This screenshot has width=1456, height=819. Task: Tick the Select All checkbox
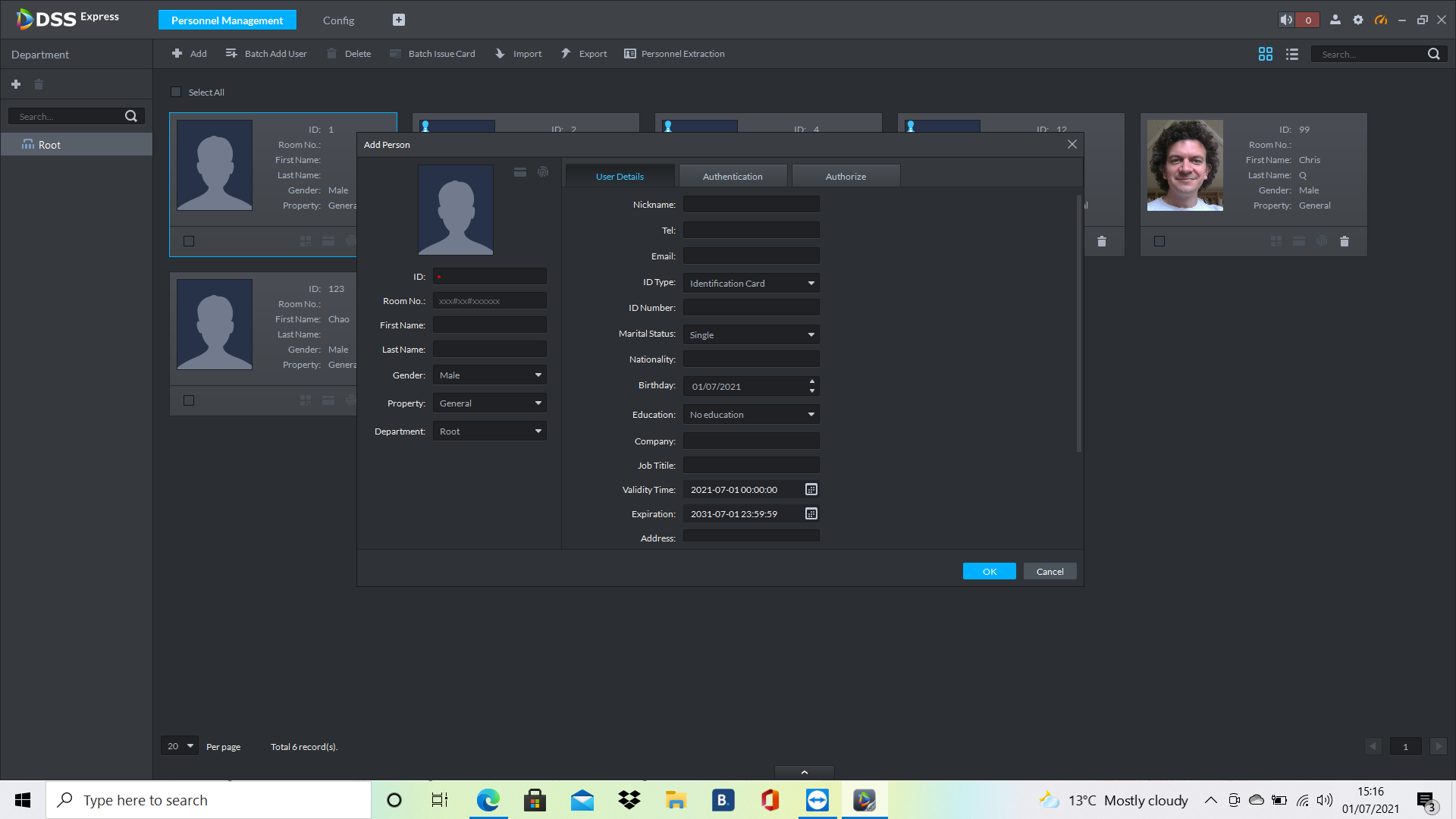(176, 92)
